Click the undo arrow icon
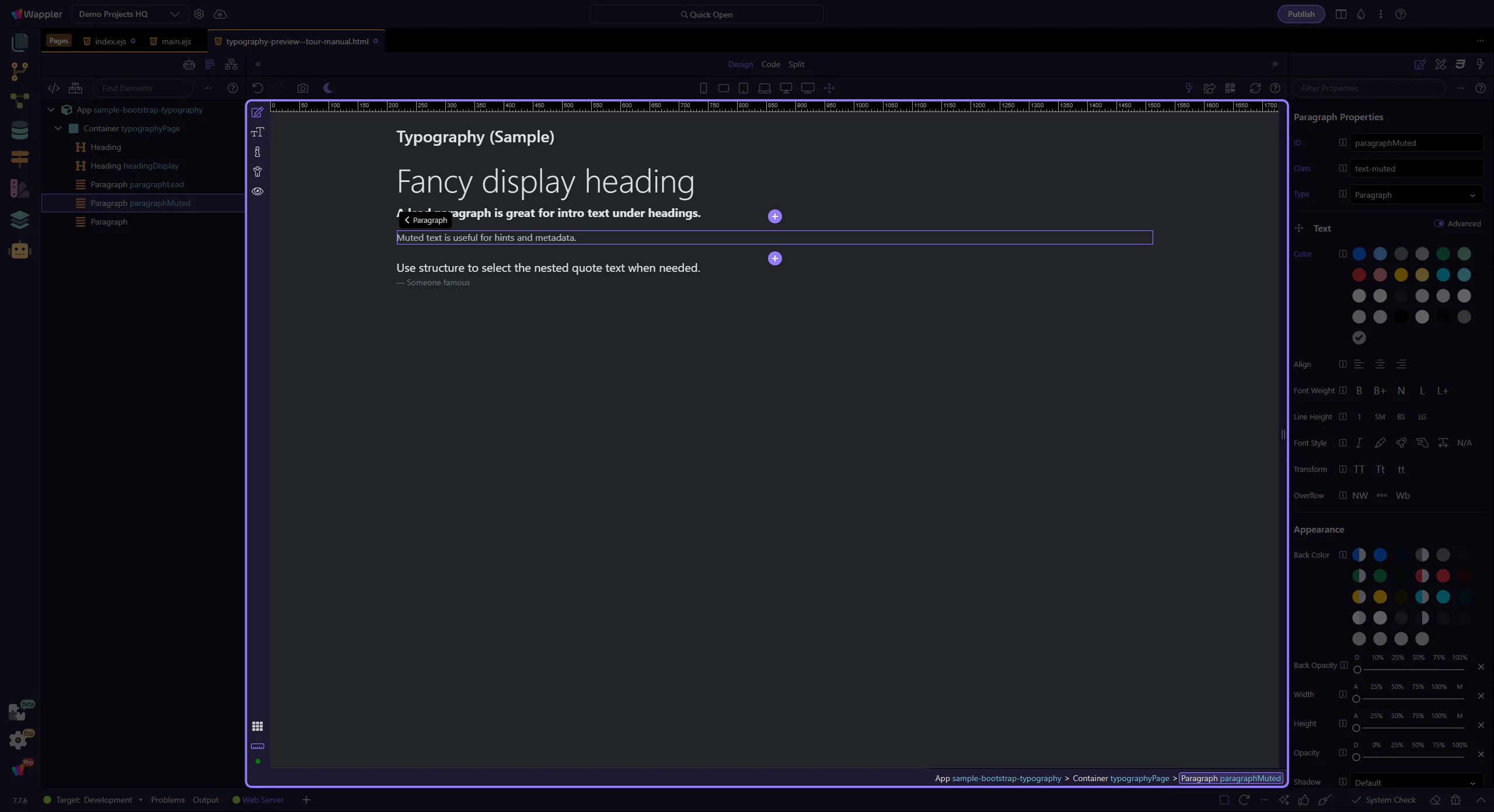1494x812 pixels. click(257, 88)
